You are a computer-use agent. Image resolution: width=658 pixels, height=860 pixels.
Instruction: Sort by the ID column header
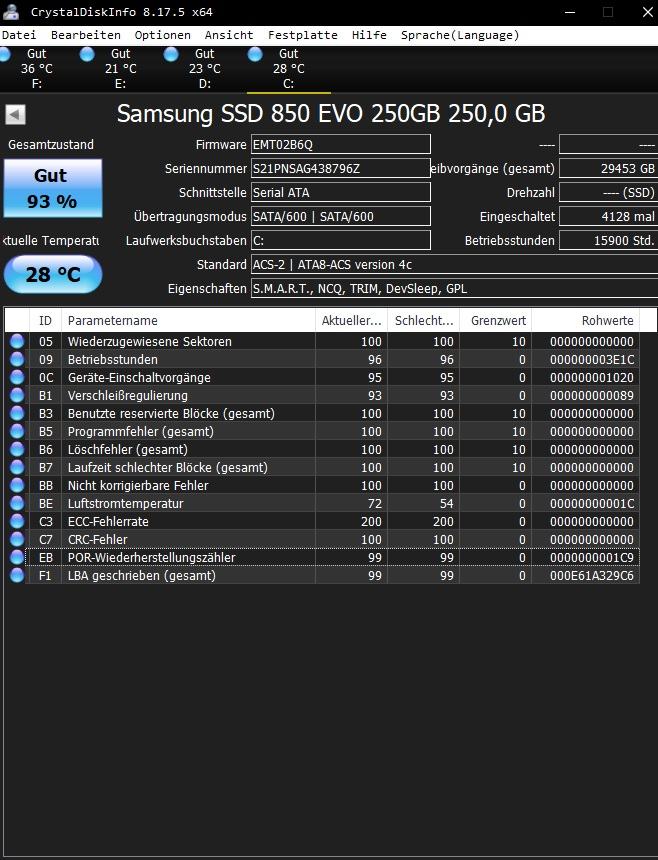(46, 320)
